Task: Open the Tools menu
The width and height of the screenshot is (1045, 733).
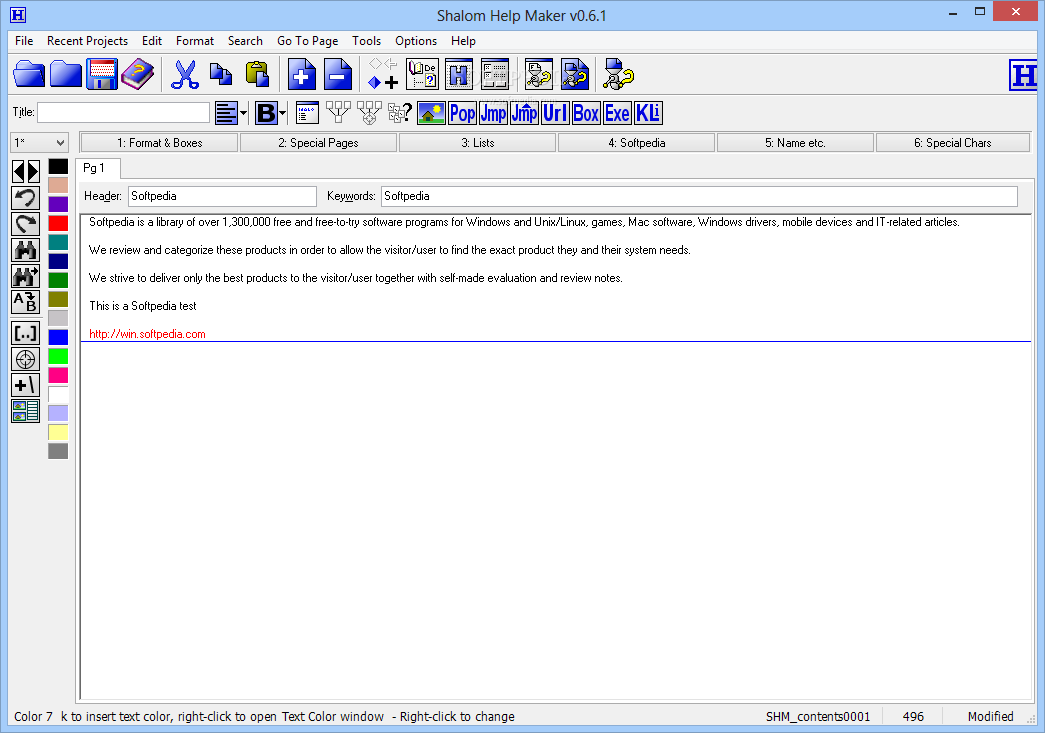Action: 367,41
